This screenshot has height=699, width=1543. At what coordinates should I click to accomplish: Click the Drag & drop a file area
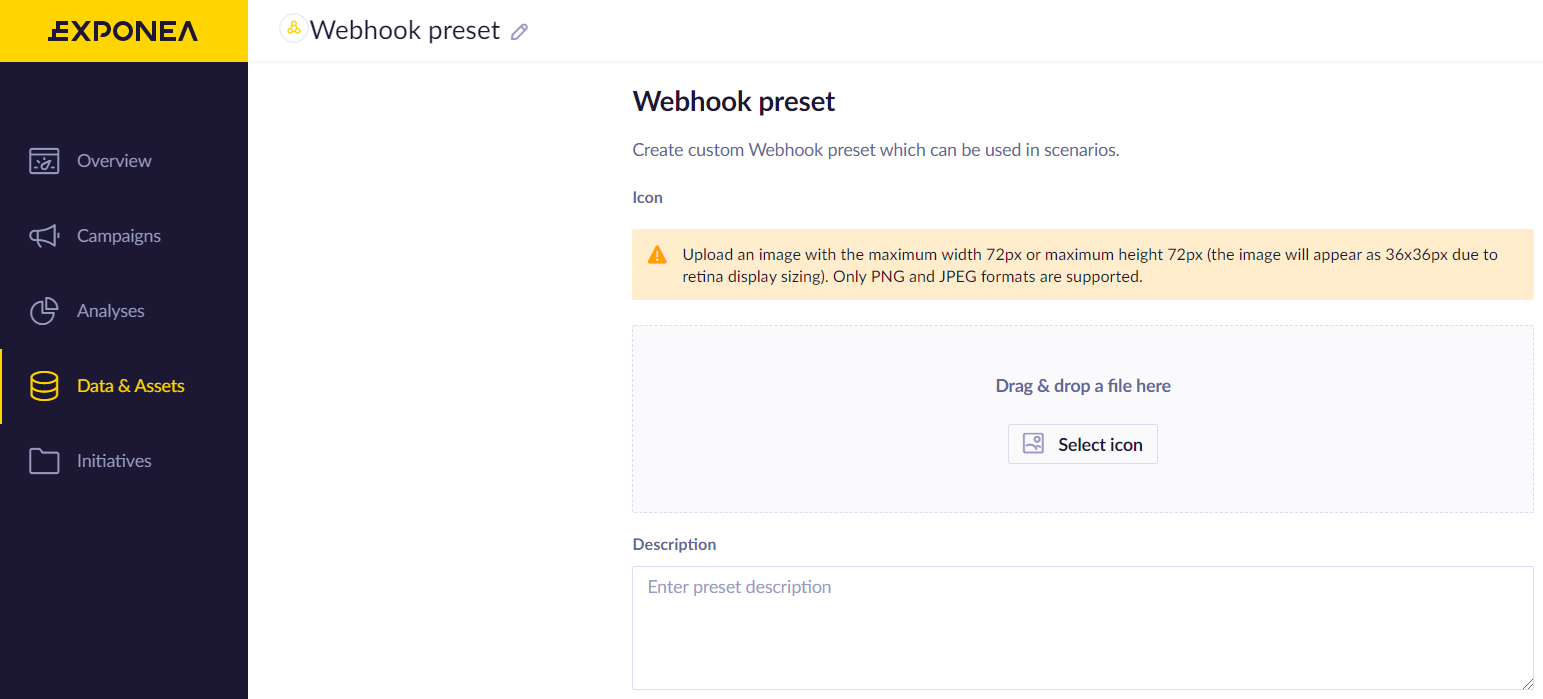coord(1083,419)
